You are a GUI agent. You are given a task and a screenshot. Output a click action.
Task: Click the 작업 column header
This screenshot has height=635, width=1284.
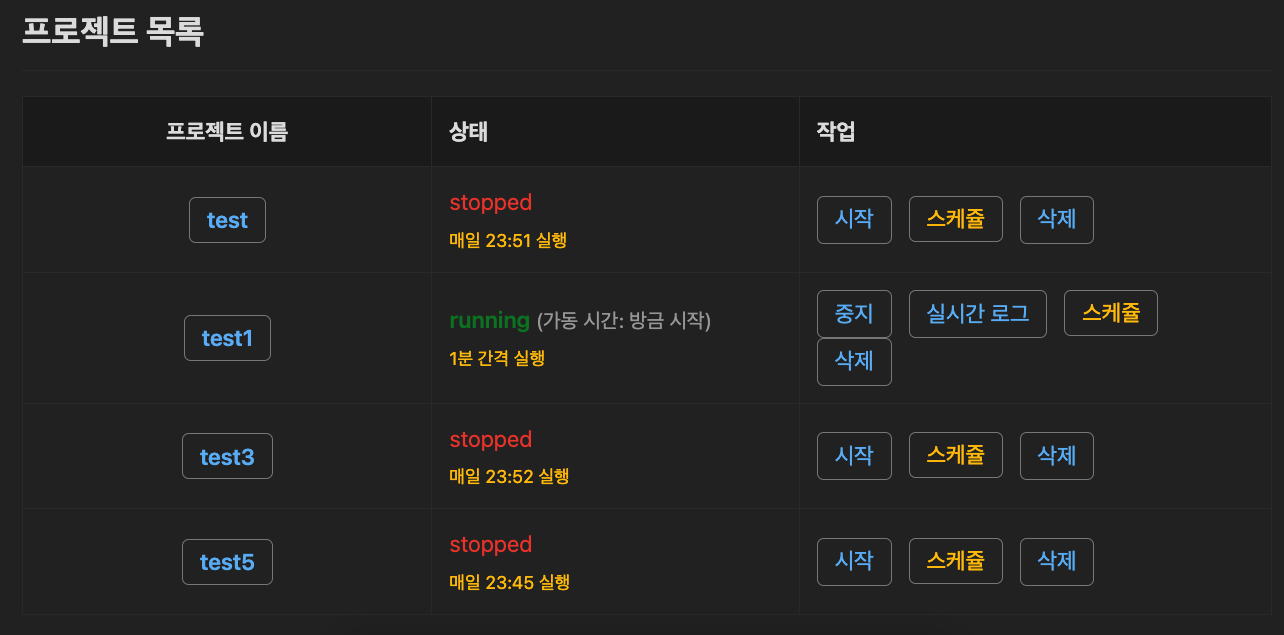point(836,131)
